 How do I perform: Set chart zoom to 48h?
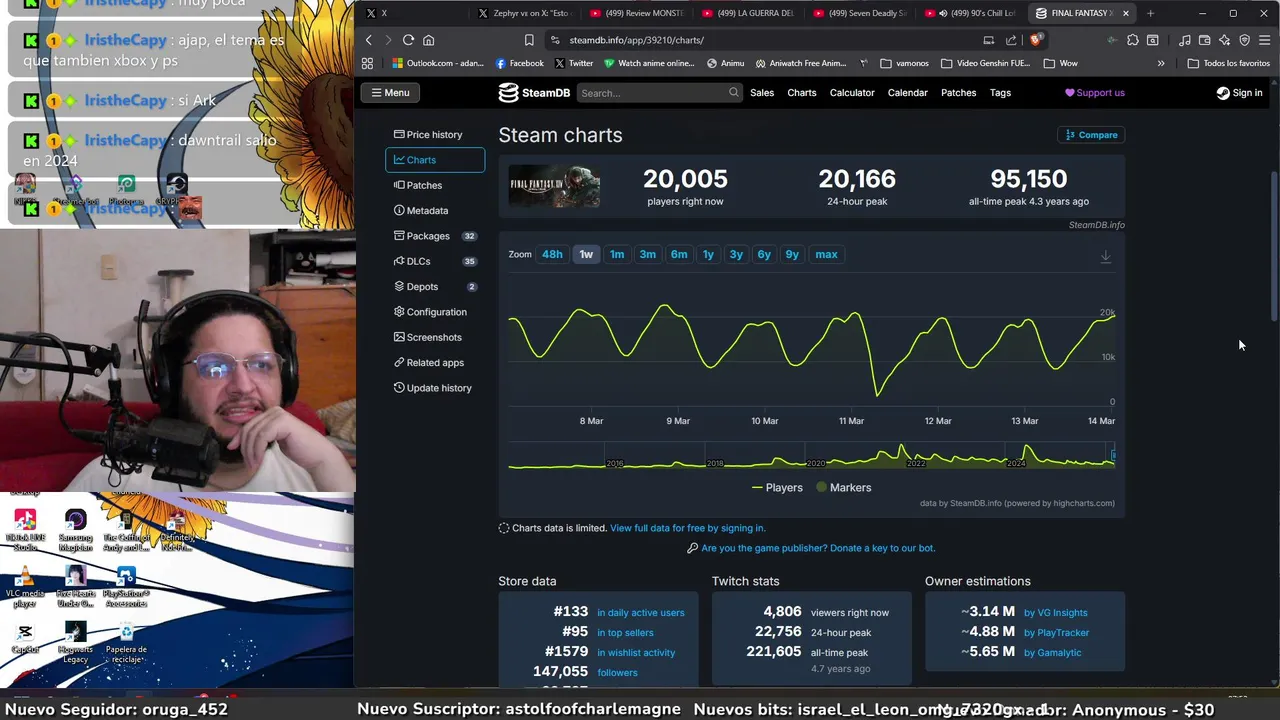coord(552,254)
